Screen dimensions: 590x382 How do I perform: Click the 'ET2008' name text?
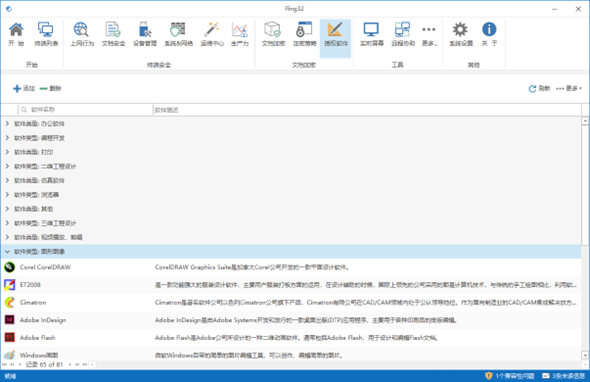coord(30,285)
